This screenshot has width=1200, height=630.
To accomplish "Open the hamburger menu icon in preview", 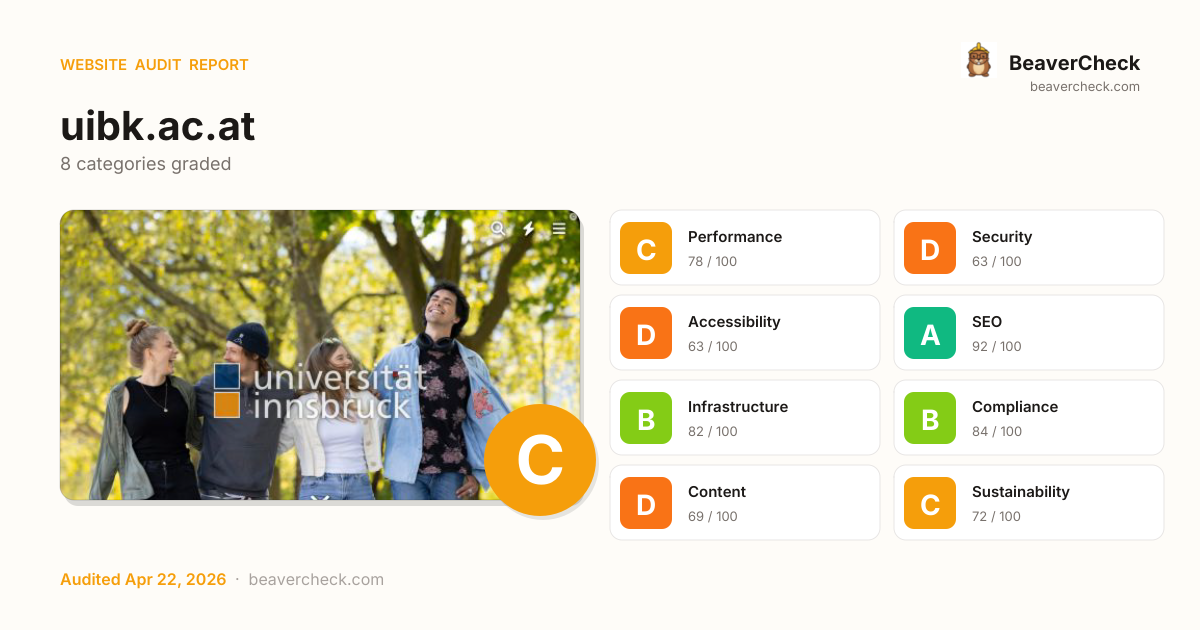I will [559, 229].
